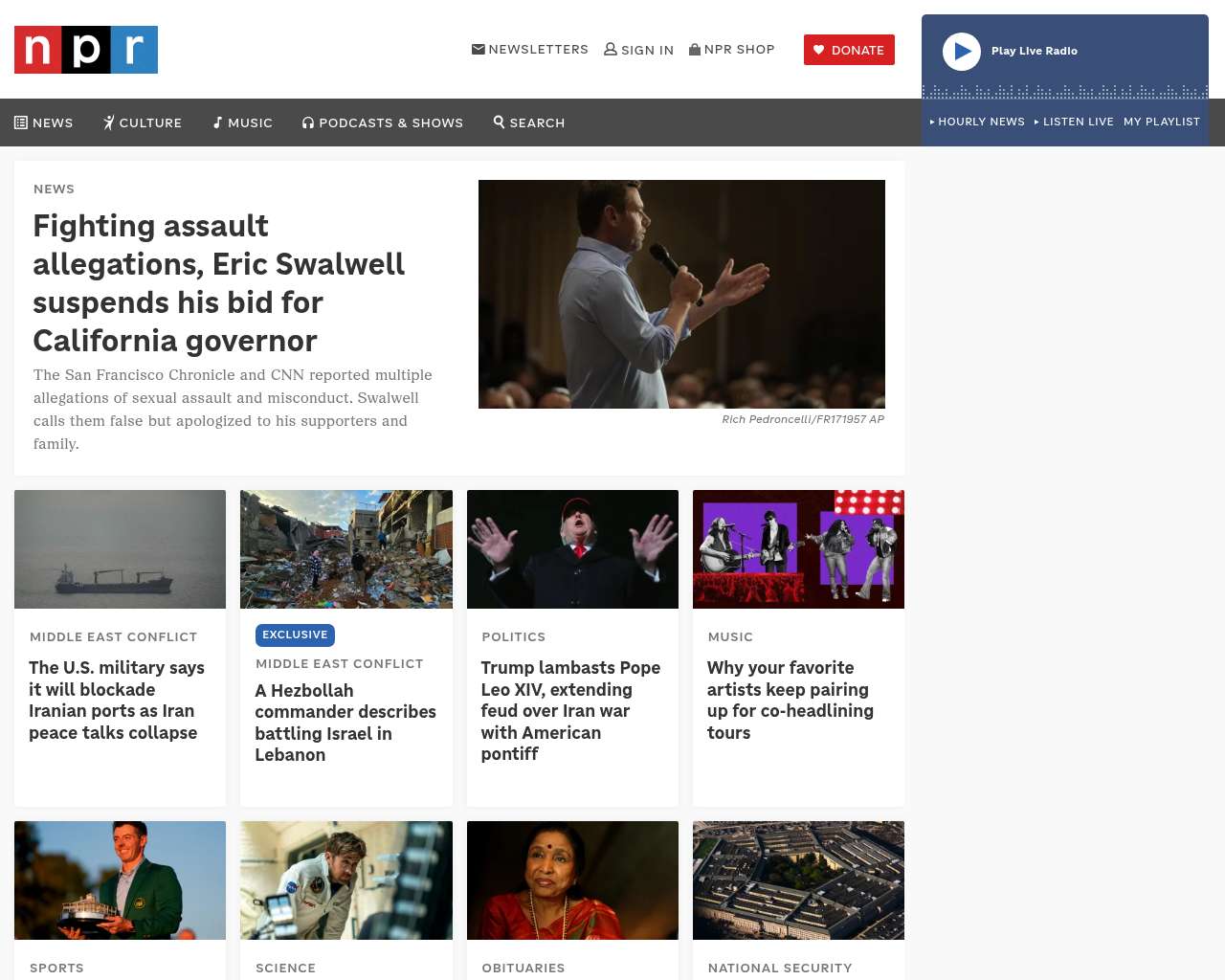This screenshot has width=1225, height=980.
Task: Open Trump lambasts Pope Leo XIV story
Action: [x=570, y=710]
